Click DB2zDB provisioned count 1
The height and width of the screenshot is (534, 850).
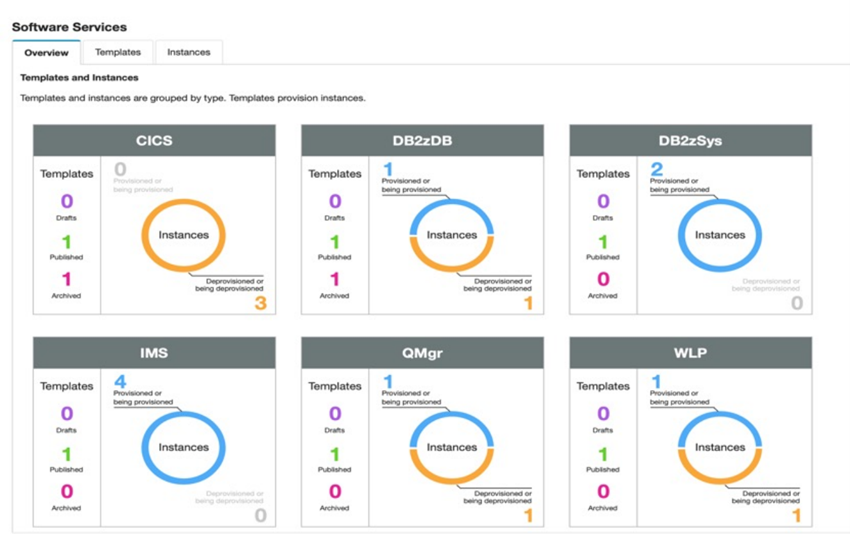(388, 169)
